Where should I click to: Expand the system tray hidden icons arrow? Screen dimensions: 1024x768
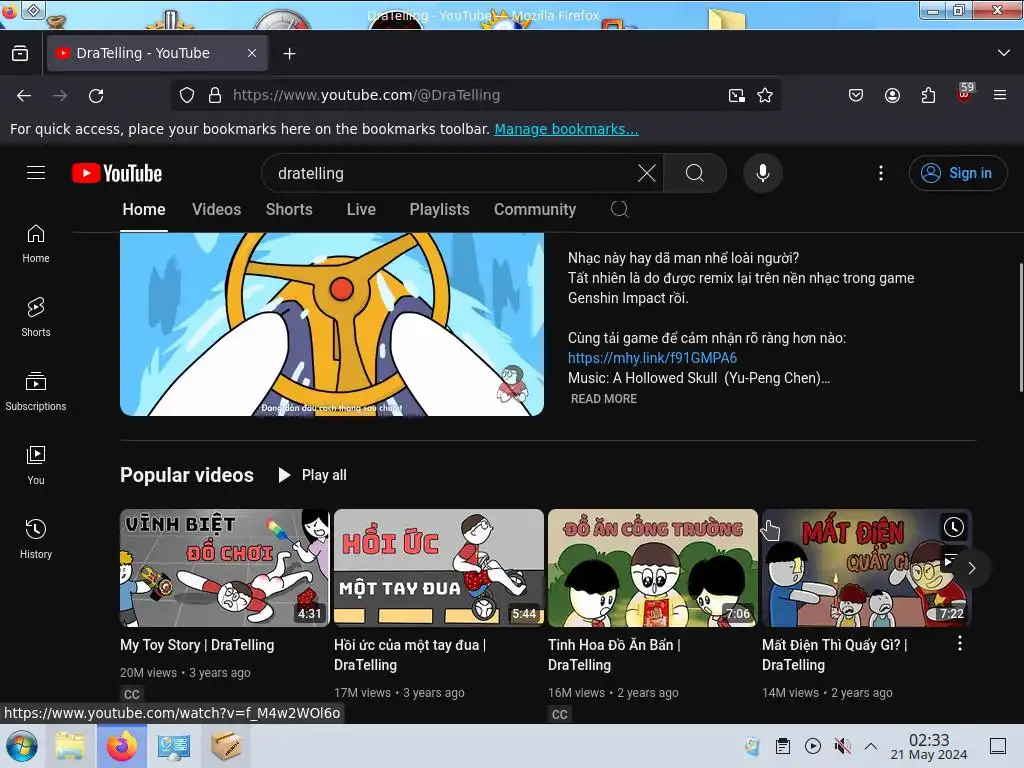tap(871, 746)
